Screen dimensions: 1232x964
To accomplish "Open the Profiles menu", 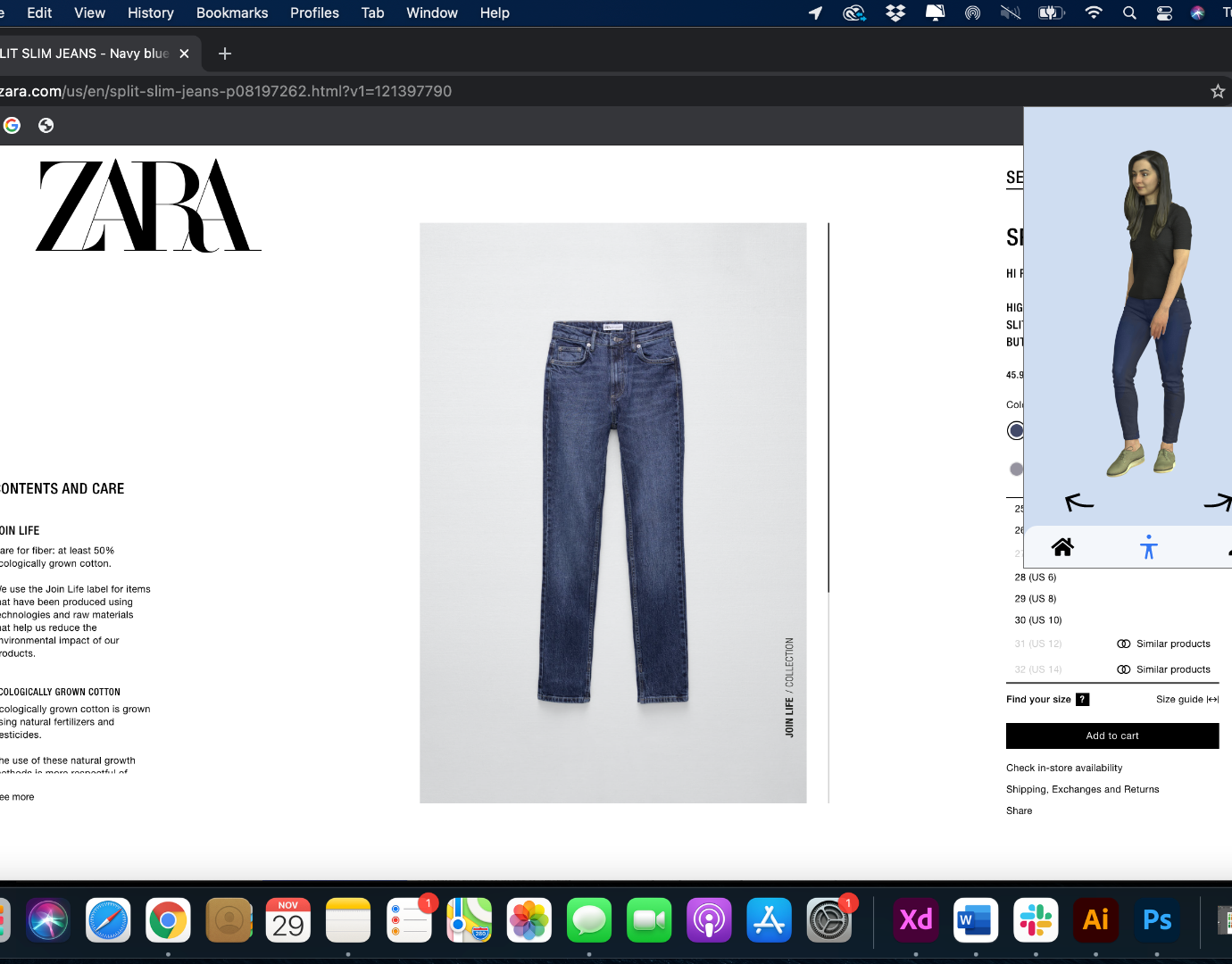I will point(314,12).
